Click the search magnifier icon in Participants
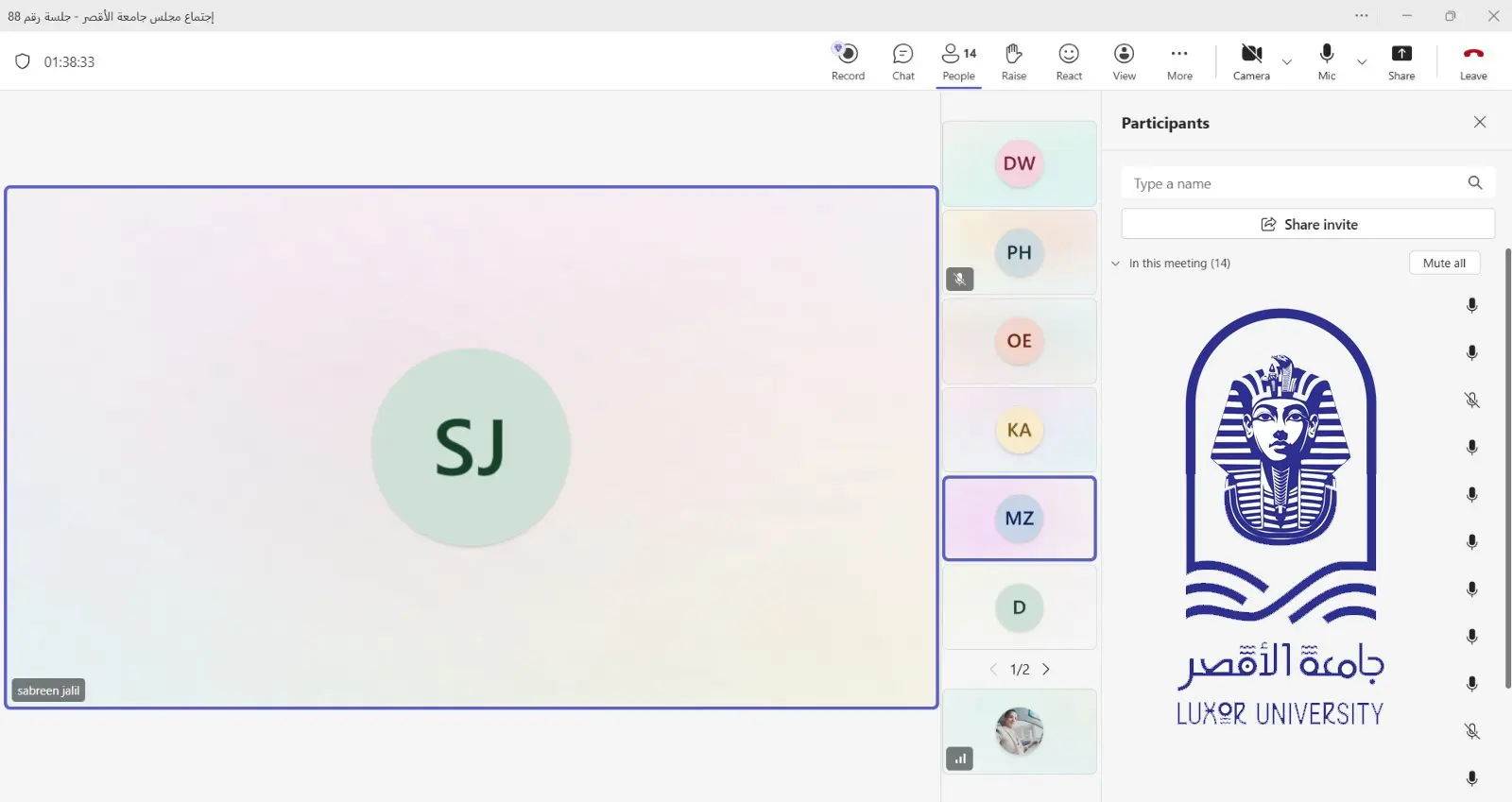Image resolution: width=1512 pixels, height=802 pixels. pos(1475,183)
